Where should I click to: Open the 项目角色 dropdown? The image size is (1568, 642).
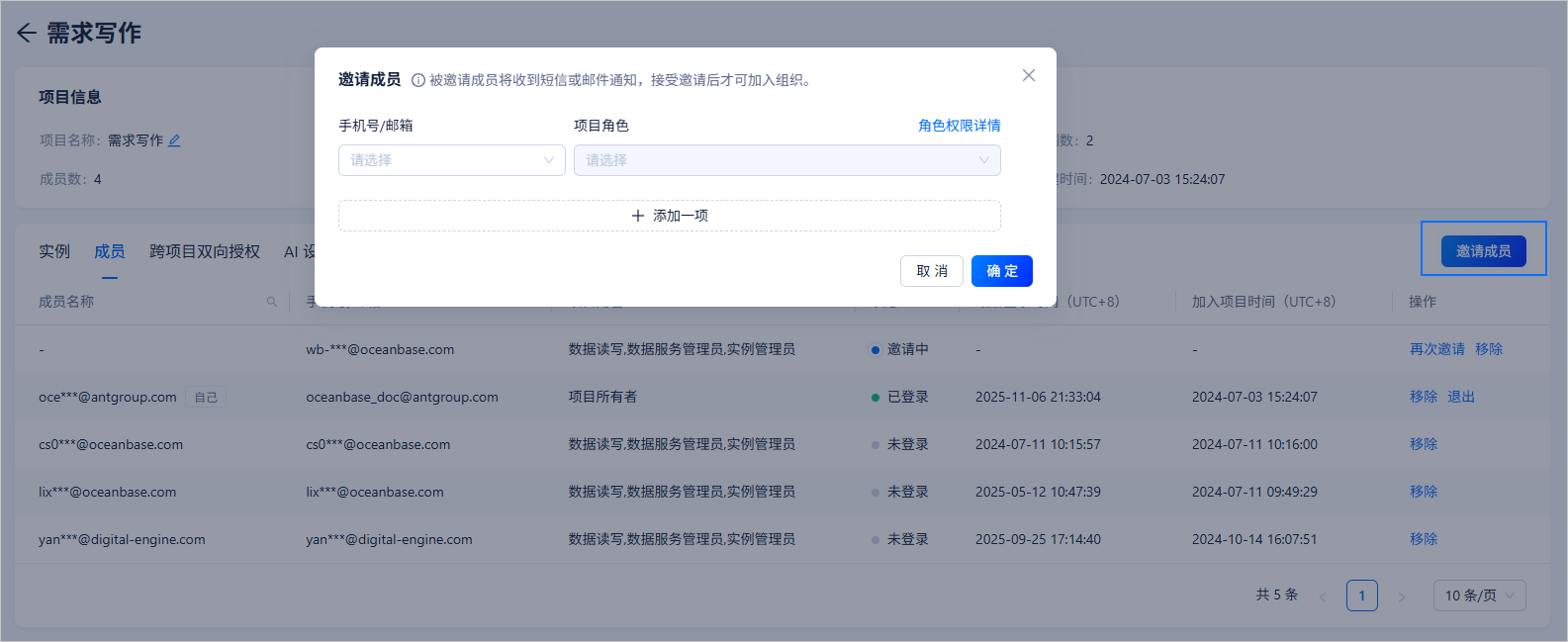pyautogui.click(x=787, y=160)
